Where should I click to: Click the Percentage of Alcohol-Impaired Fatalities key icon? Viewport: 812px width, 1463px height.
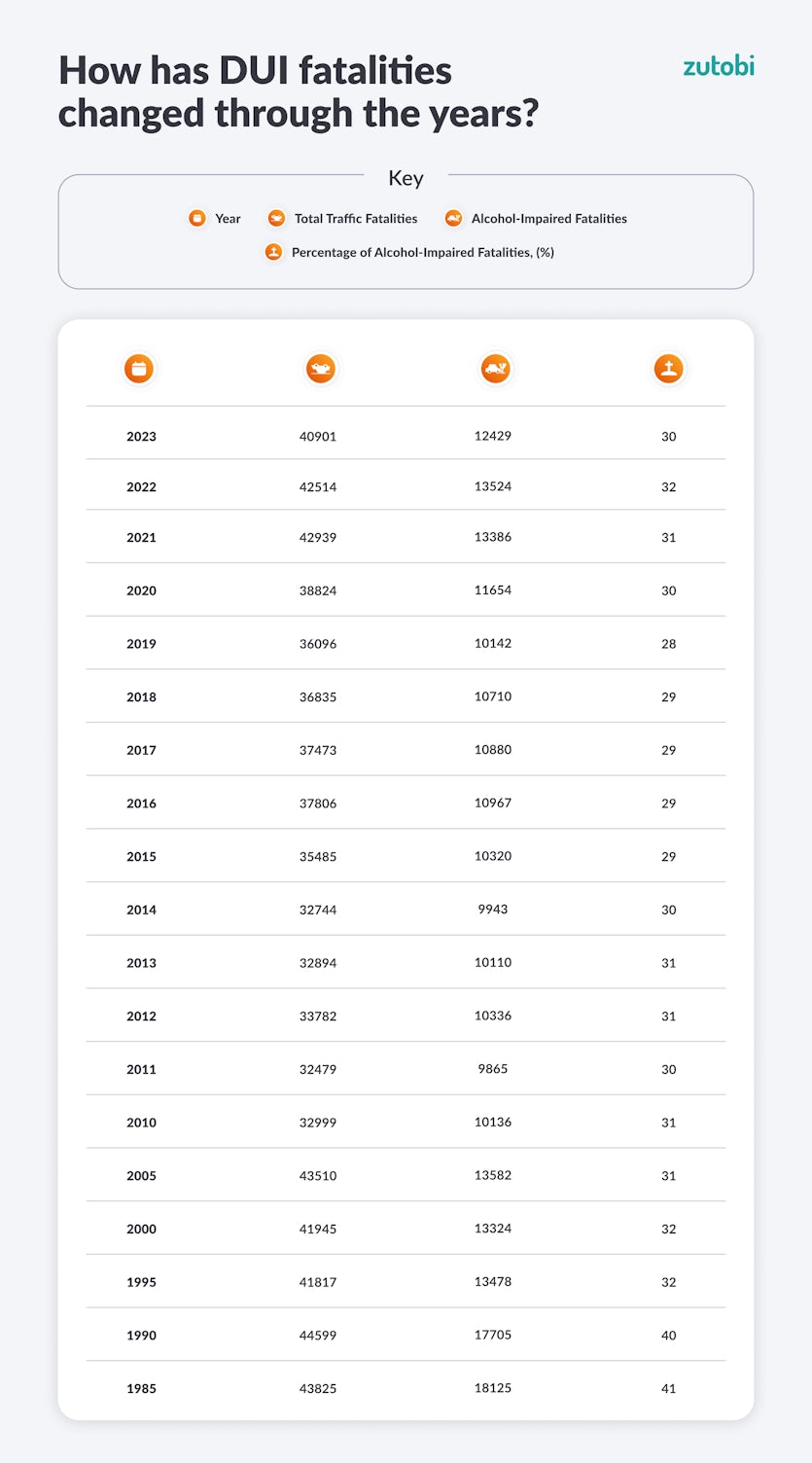tap(274, 252)
